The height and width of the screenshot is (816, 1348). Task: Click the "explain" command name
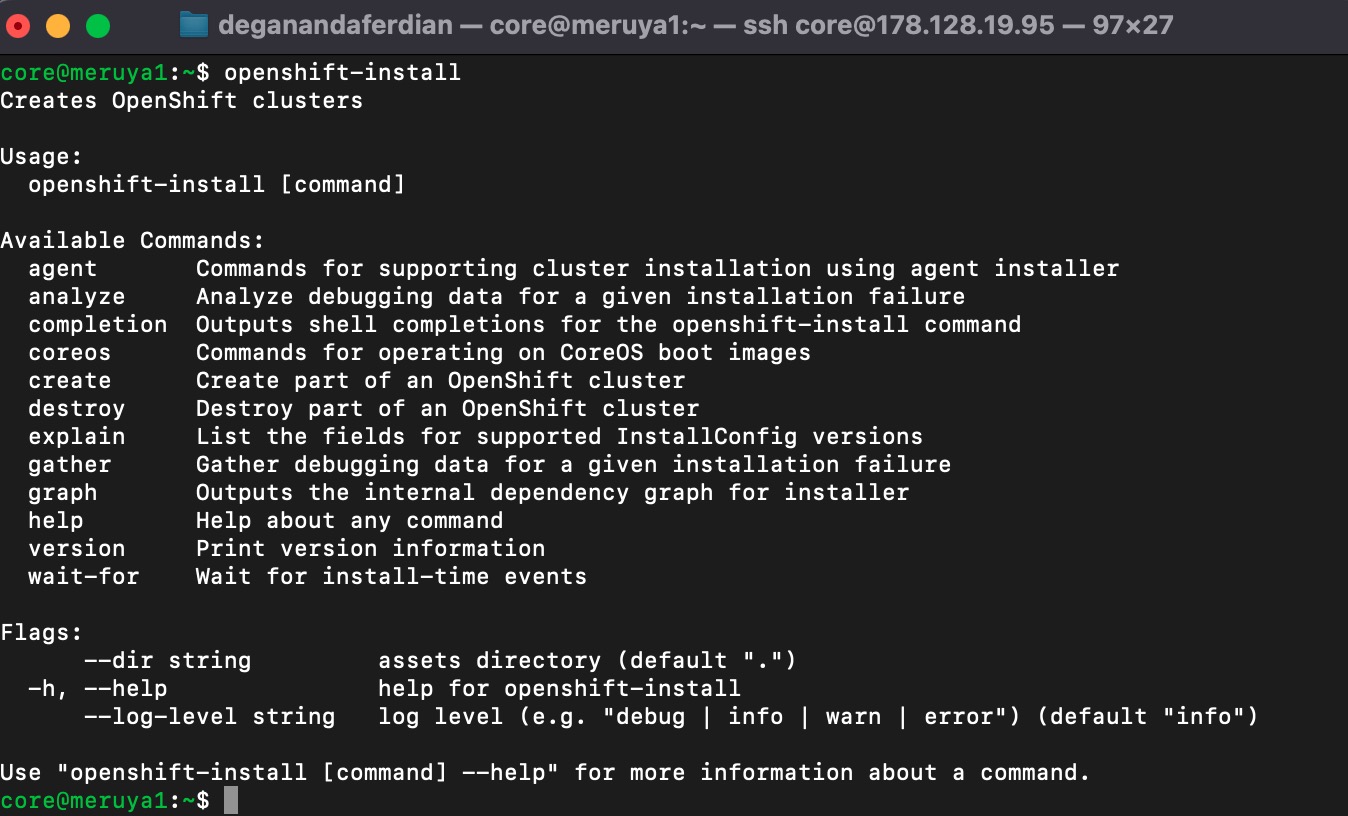(x=76, y=436)
